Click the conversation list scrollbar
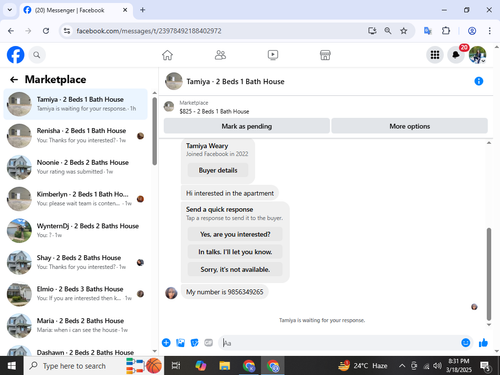Screen dimensions: 500x375 click(x=154, y=132)
